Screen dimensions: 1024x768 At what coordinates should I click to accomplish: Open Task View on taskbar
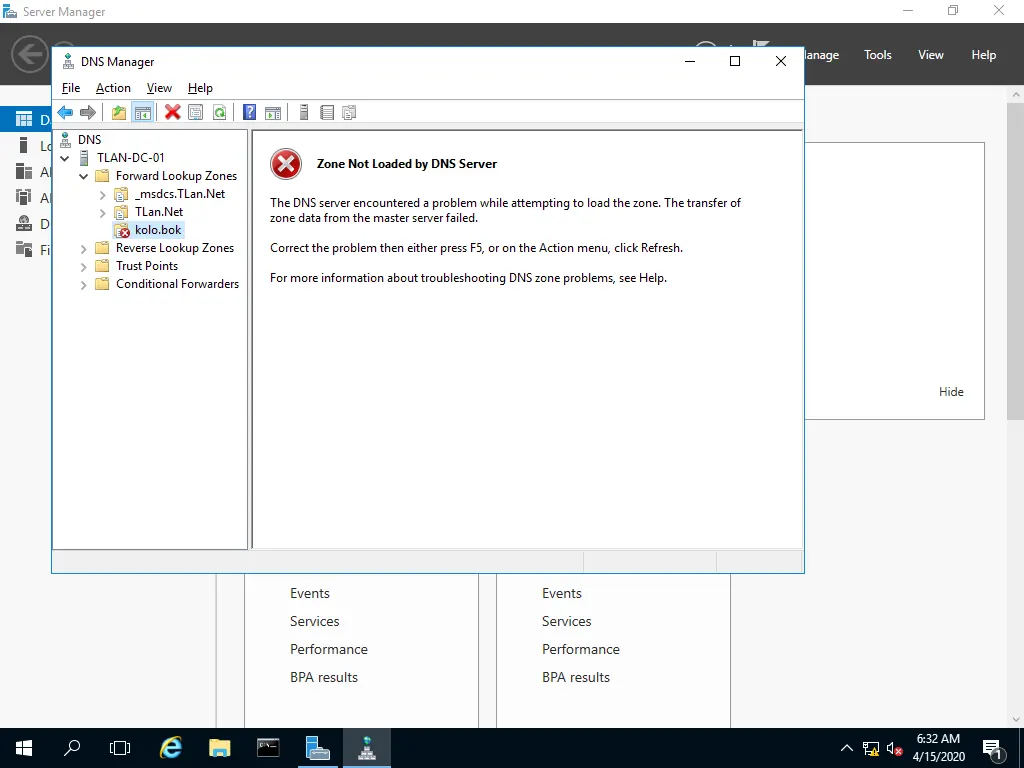[x=120, y=748]
